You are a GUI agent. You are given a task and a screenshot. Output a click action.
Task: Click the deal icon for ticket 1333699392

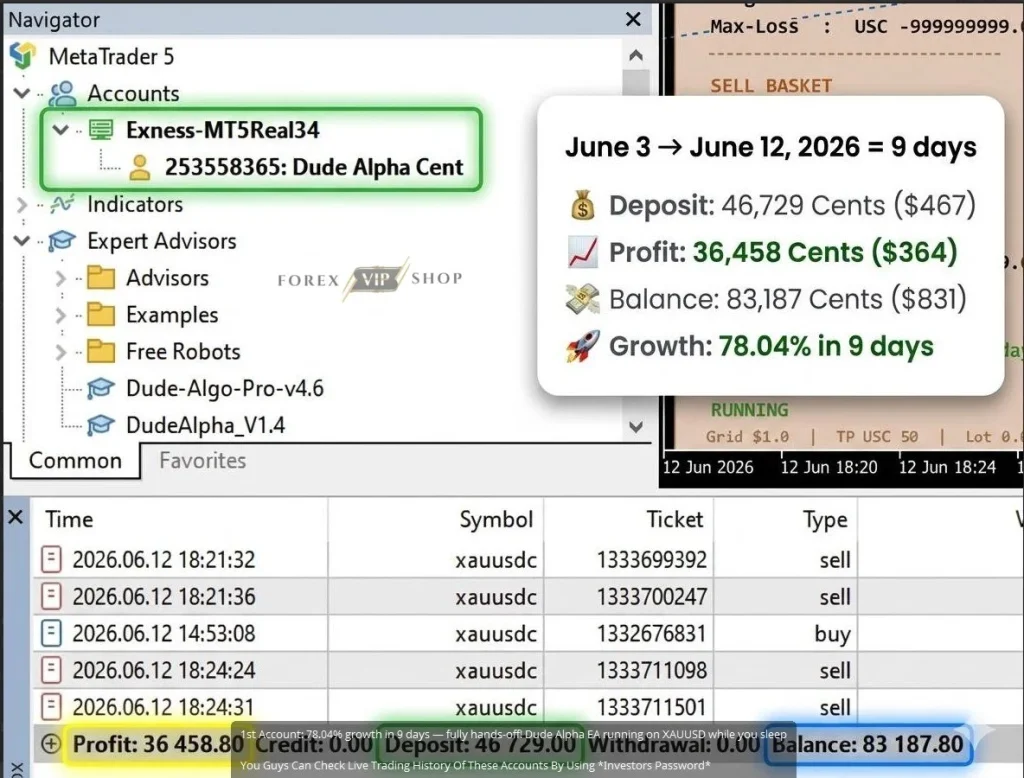pos(51,560)
